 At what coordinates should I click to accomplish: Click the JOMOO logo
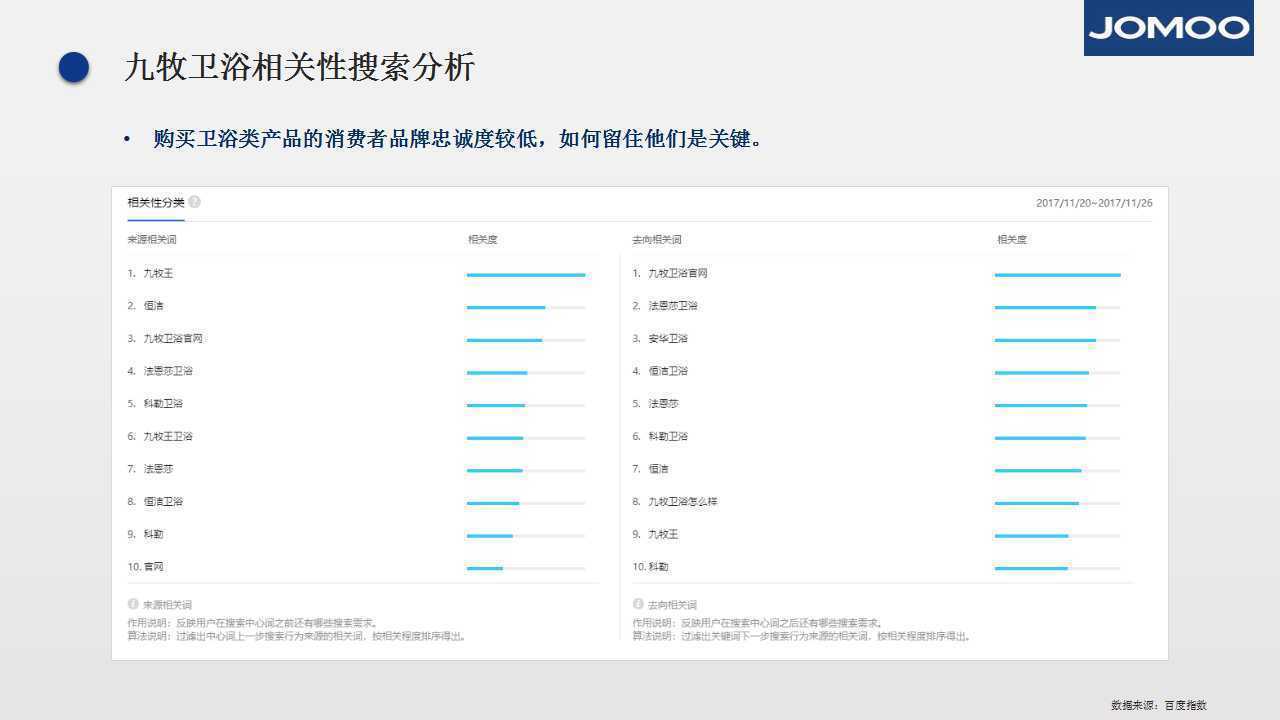coord(1168,28)
